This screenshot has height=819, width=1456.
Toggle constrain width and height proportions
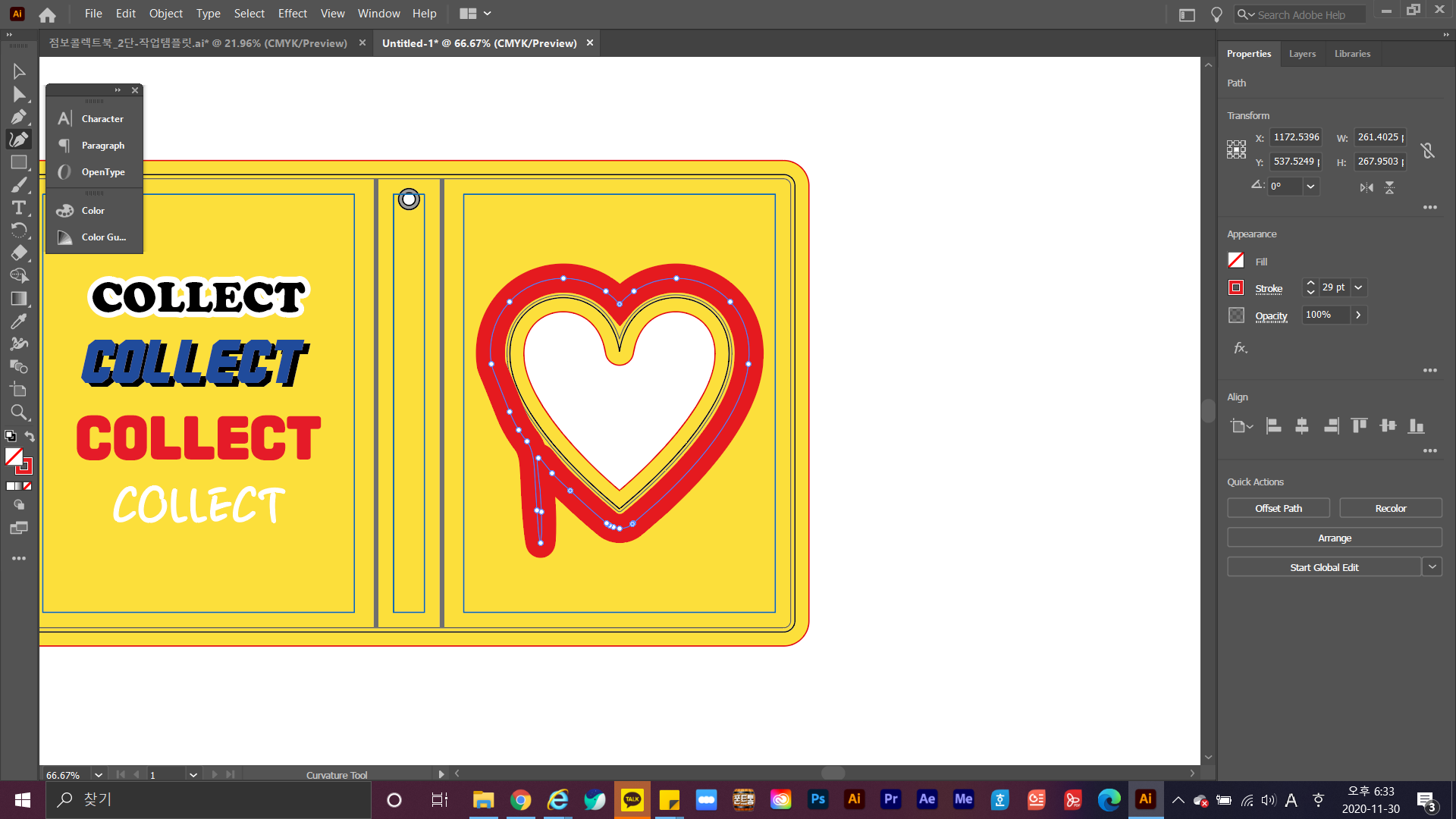(1428, 150)
